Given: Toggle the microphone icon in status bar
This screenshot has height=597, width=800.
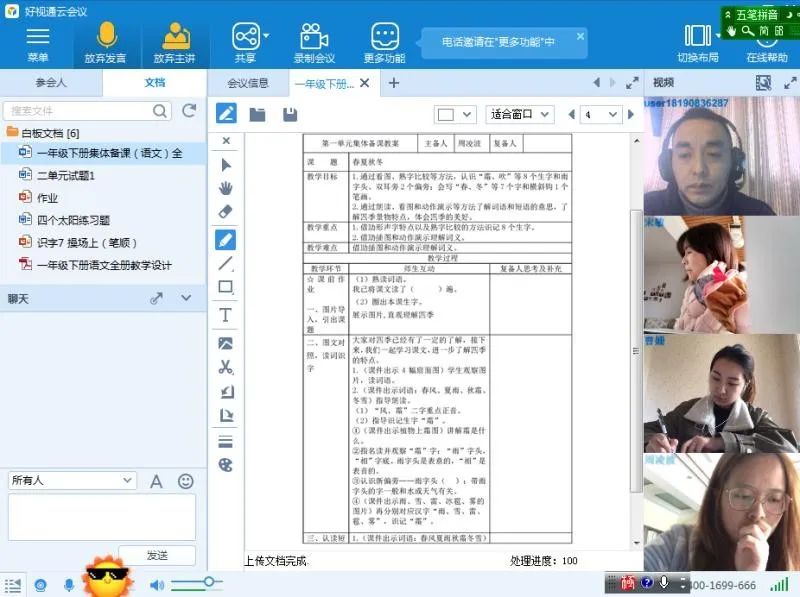Looking at the screenshot, I should pyautogui.click(x=69, y=584).
